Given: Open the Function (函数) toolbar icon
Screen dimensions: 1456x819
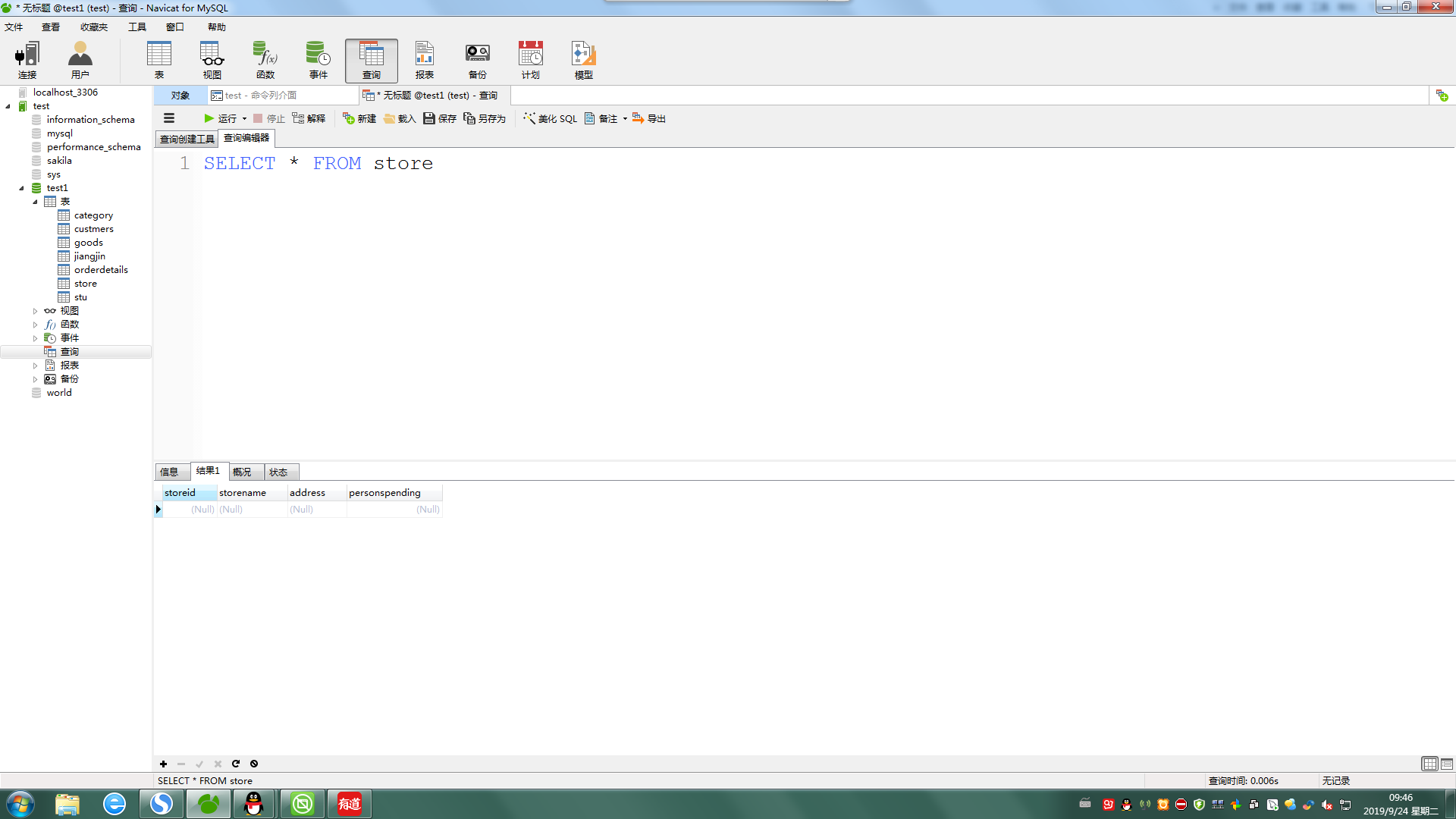Looking at the screenshot, I should point(265,61).
